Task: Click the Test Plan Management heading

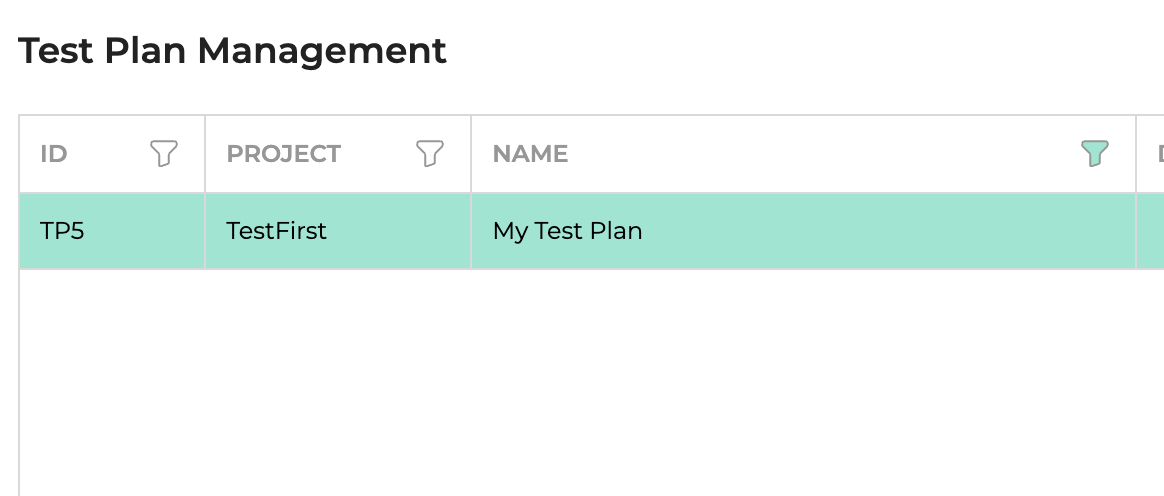Action: tap(232, 50)
